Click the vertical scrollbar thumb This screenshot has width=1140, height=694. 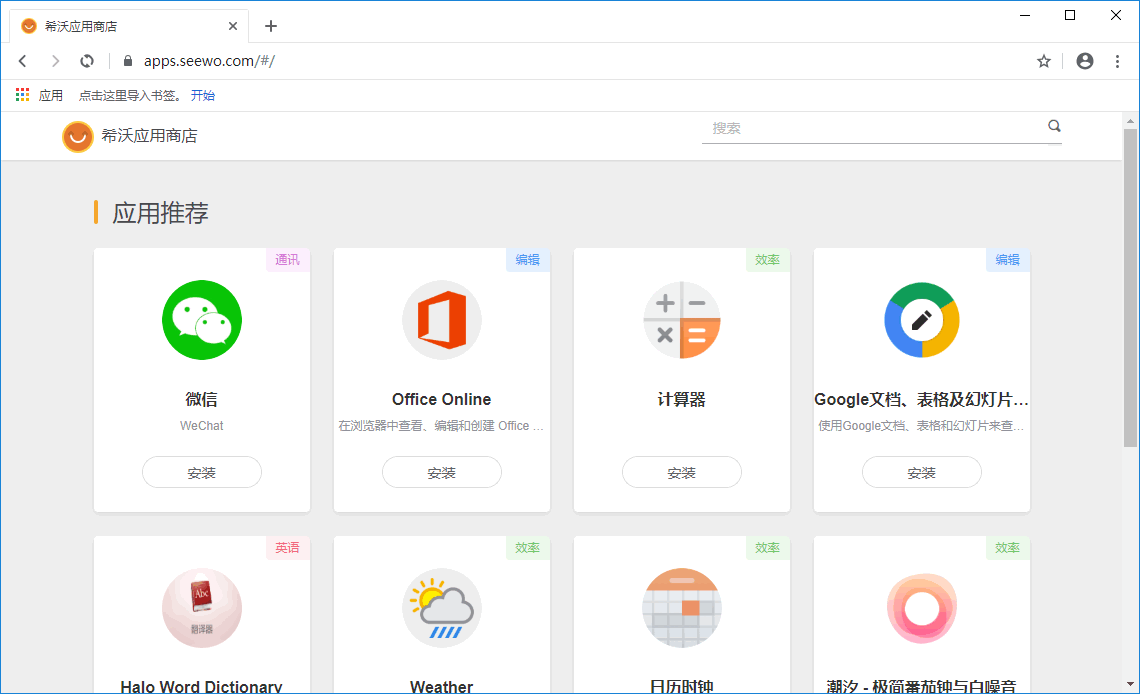click(x=1130, y=288)
